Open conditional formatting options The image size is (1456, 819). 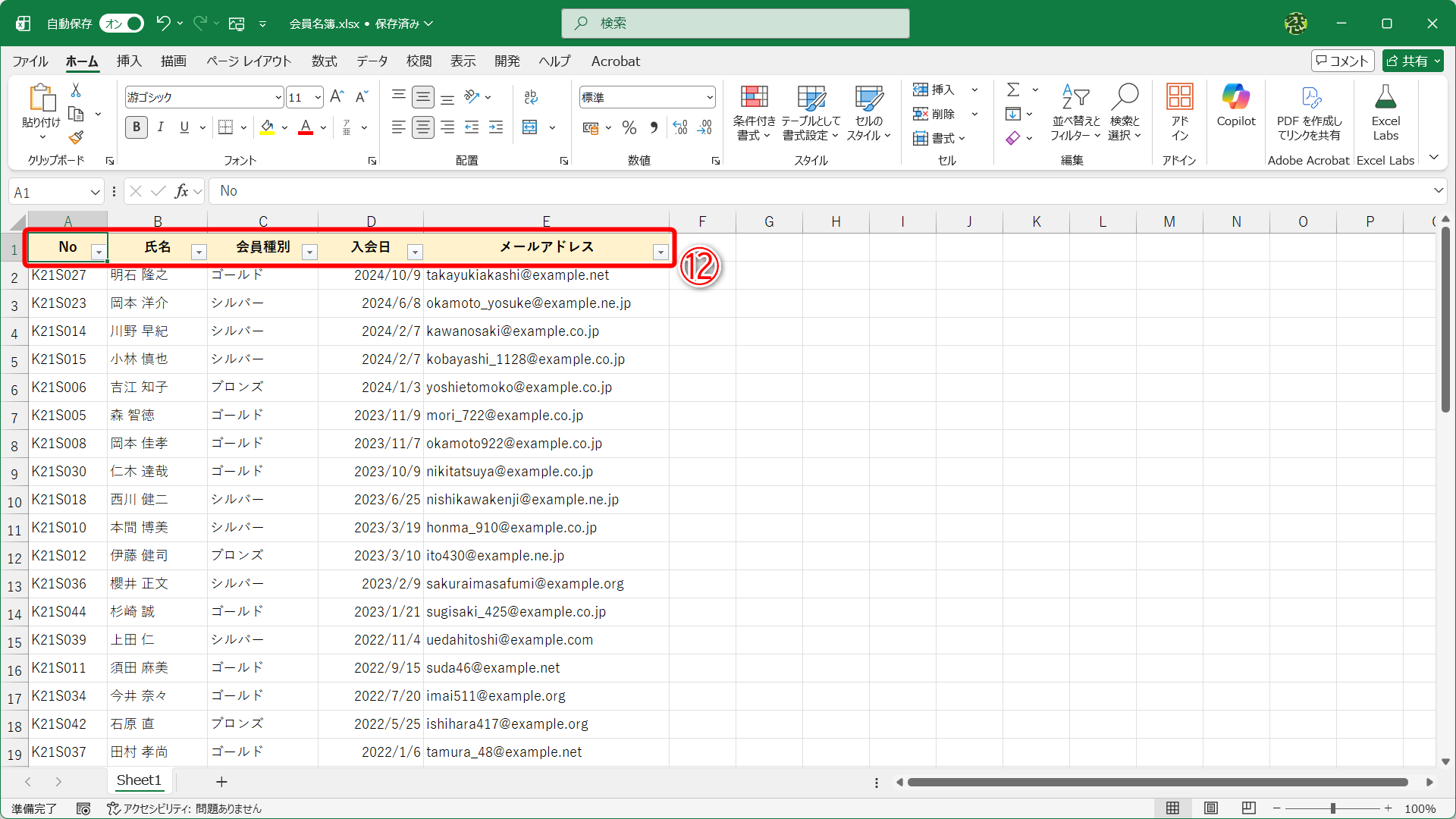(x=753, y=112)
